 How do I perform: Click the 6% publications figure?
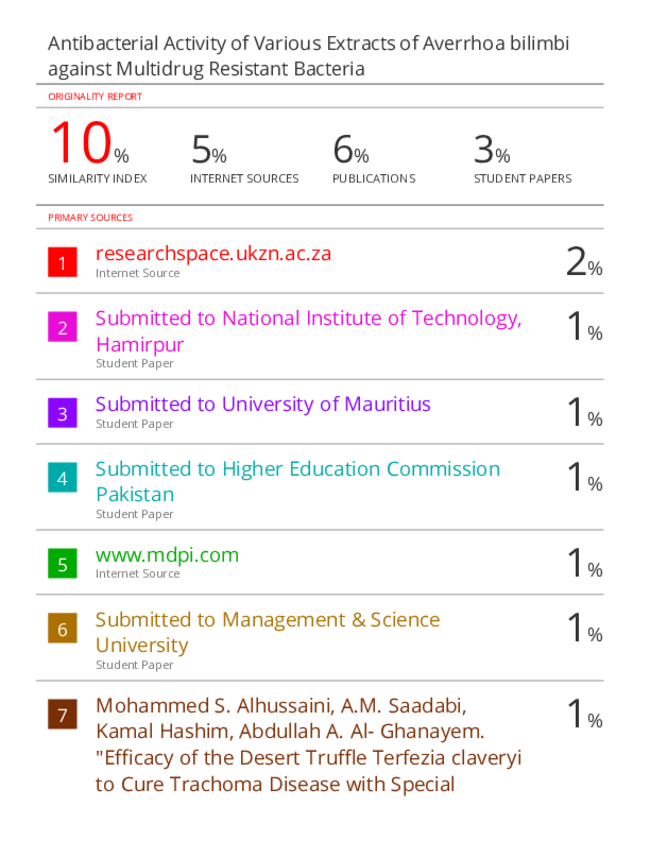click(x=351, y=149)
